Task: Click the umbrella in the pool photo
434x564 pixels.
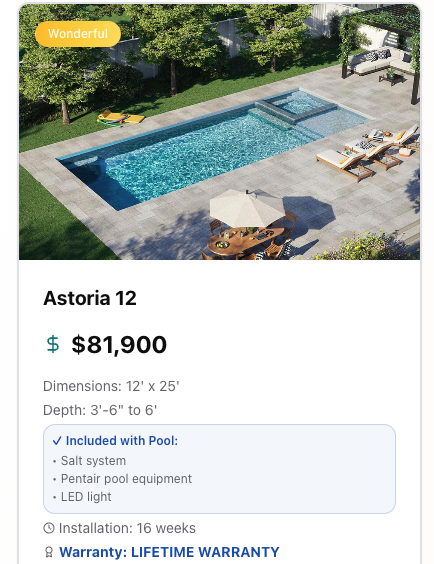Action: tap(247, 208)
